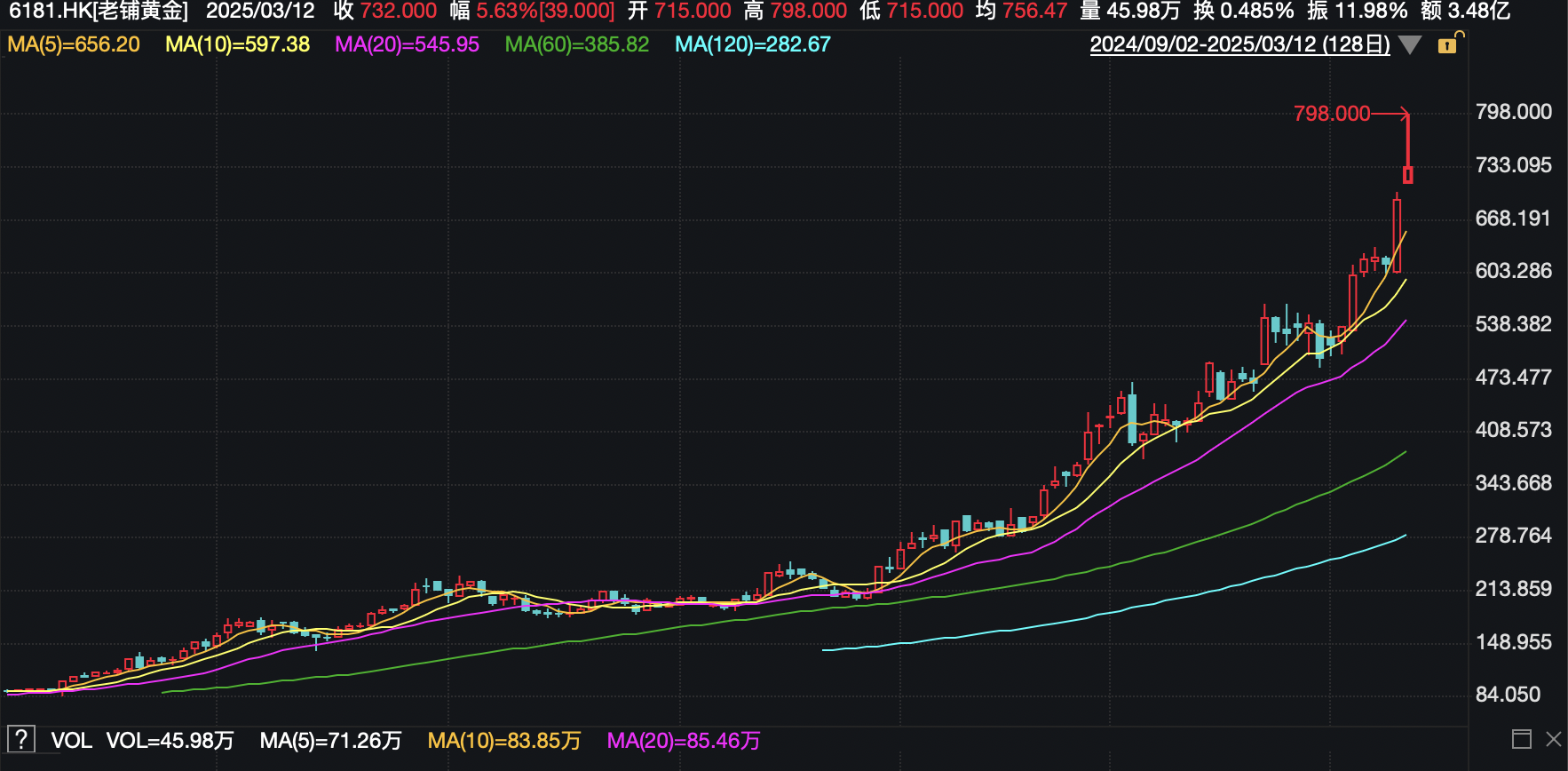This screenshot has width=1568, height=771.
Task: Select the VOL indicator name label
Action: (71, 741)
